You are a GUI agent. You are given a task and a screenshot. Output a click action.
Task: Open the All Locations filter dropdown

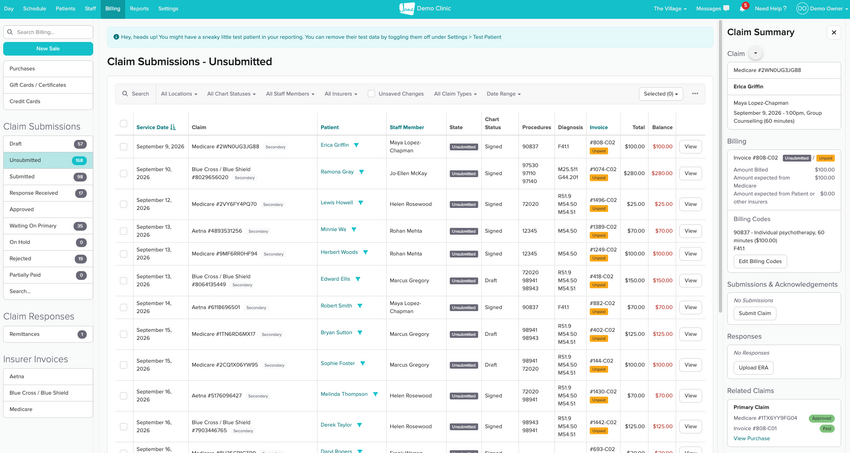[x=179, y=94]
